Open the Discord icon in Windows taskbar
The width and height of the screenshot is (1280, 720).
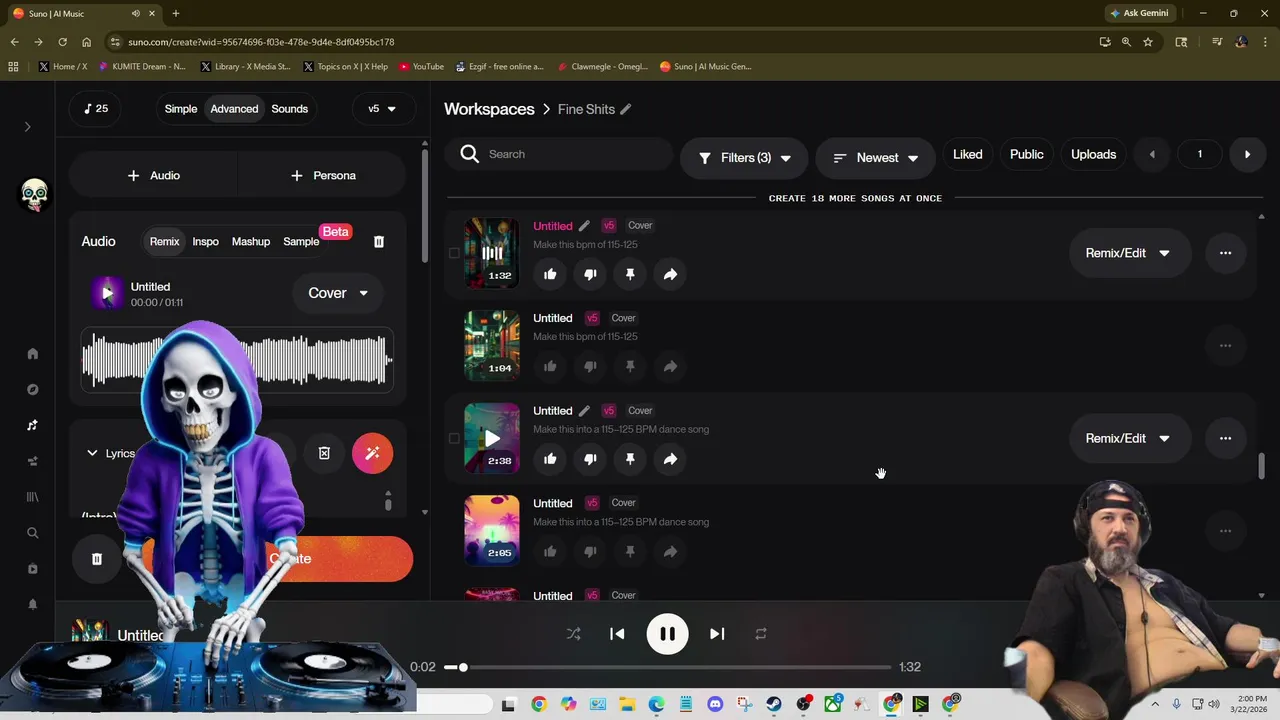(x=715, y=705)
